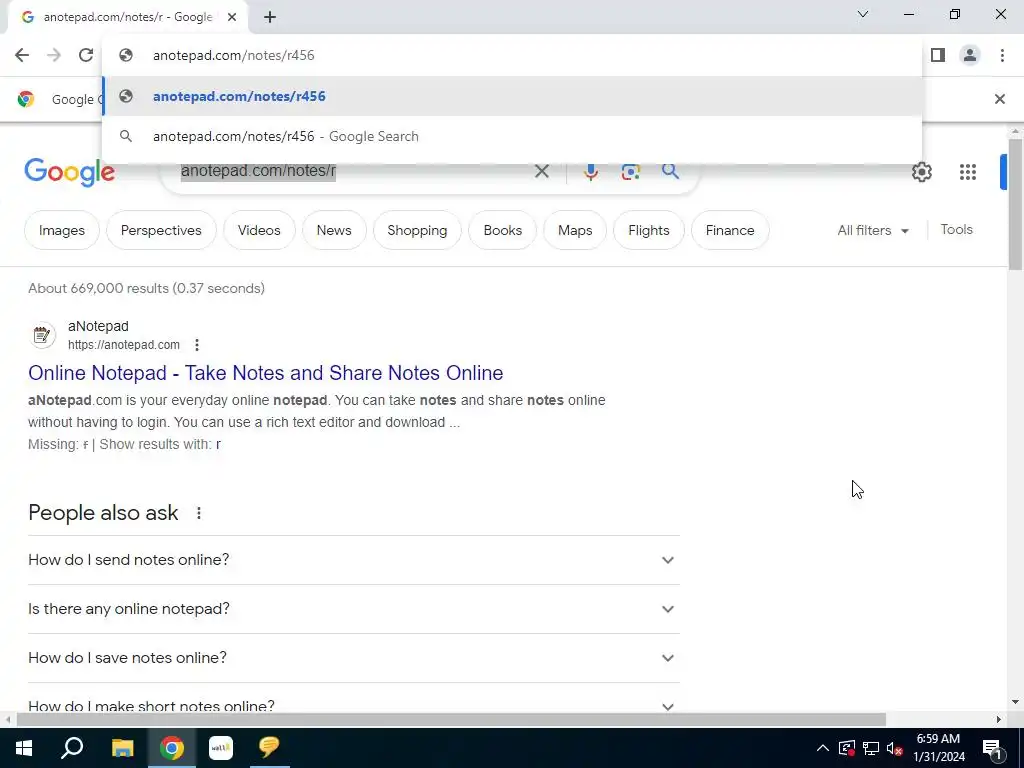Viewport: 1024px width, 768px height.
Task: Open Chrome side panel
Action: [x=938, y=55]
